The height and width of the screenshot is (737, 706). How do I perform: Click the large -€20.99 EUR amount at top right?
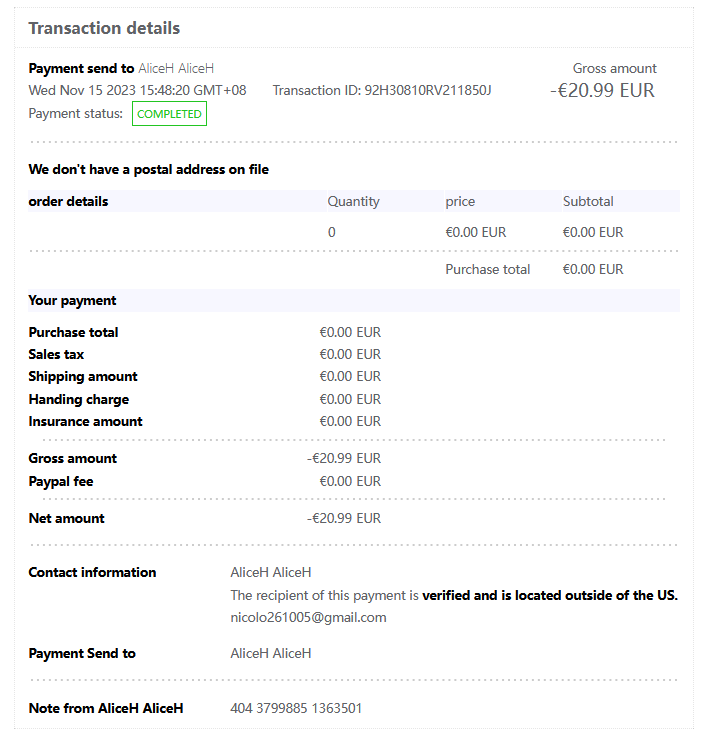(602, 91)
